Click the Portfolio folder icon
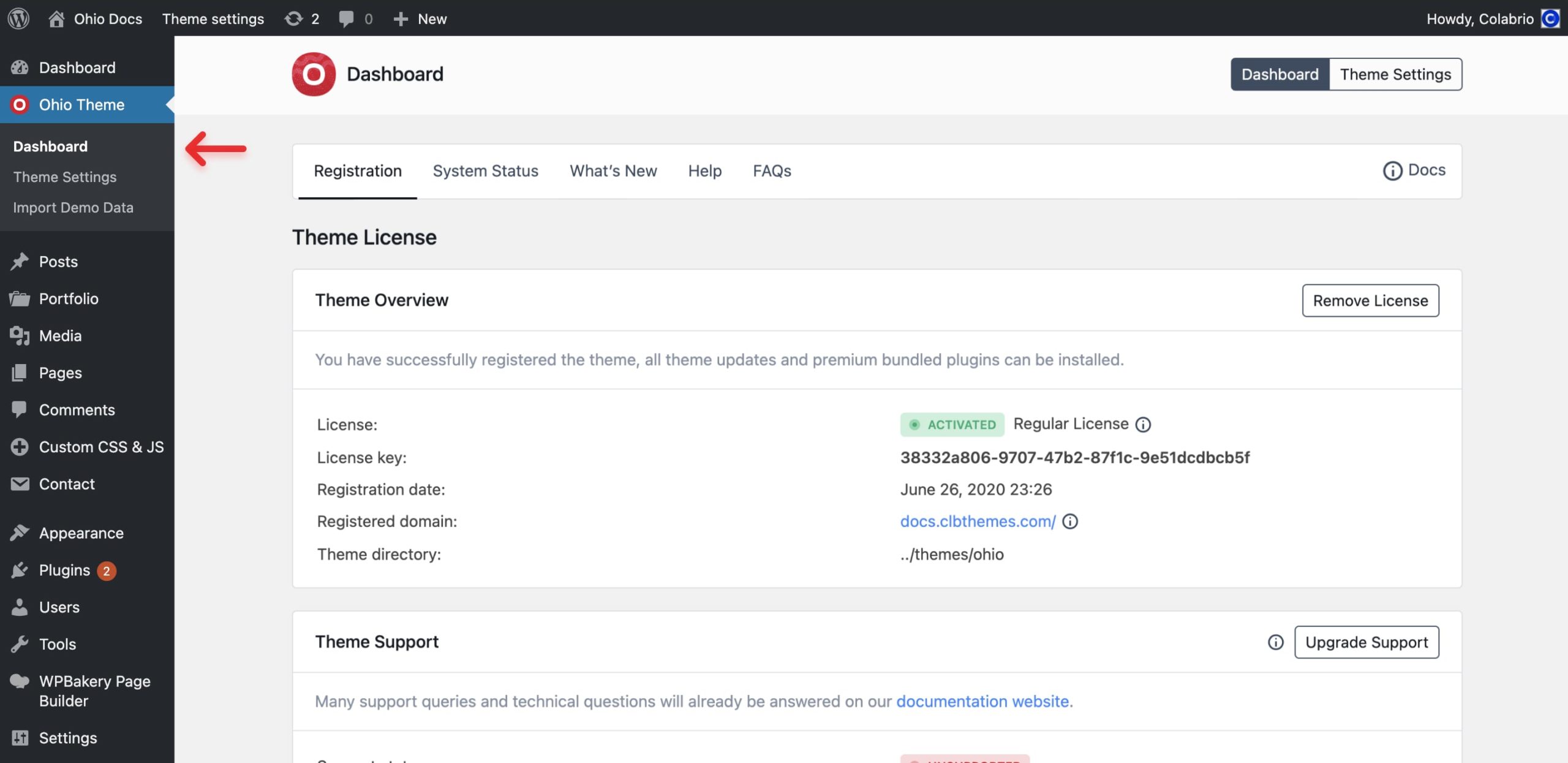This screenshot has height=763, width=1568. click(x=20, y=298)
